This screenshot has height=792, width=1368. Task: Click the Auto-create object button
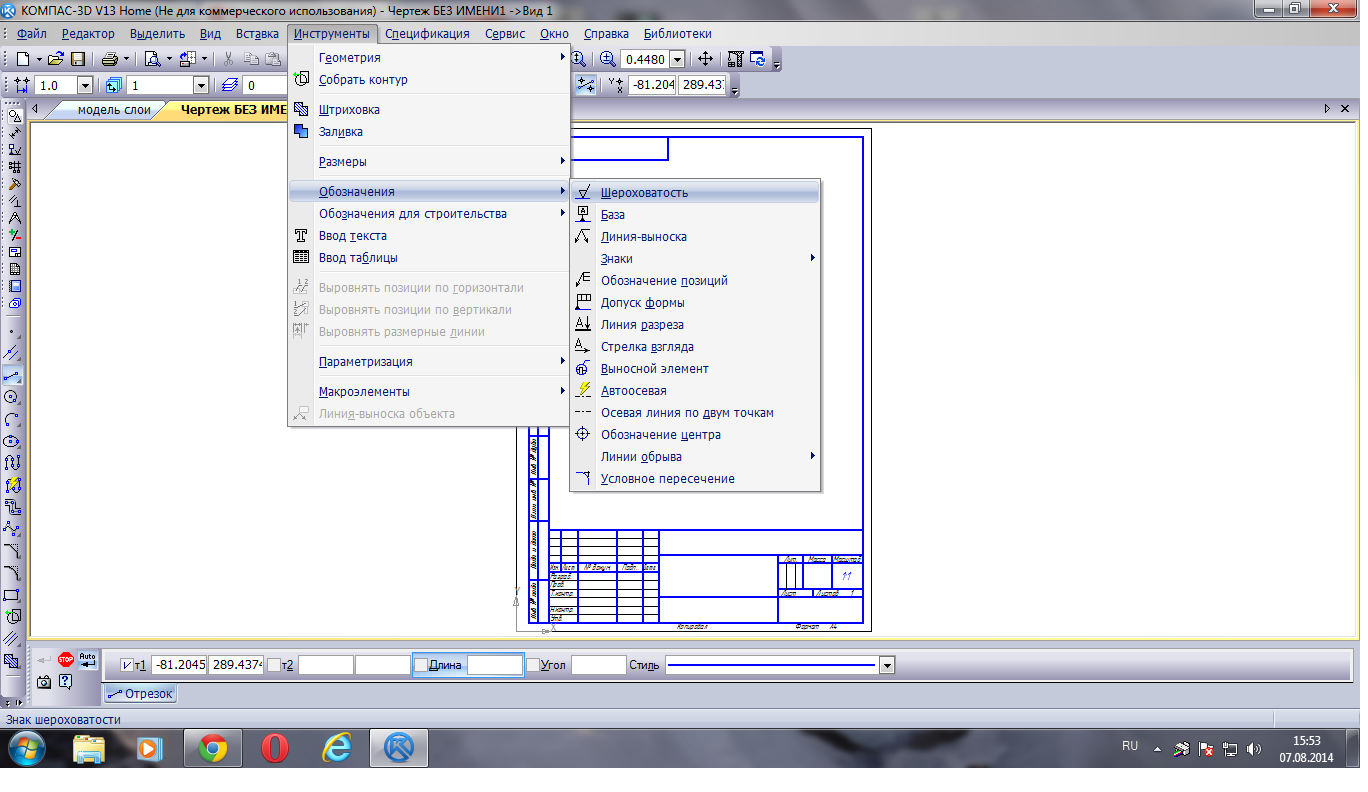pos(88,659)
